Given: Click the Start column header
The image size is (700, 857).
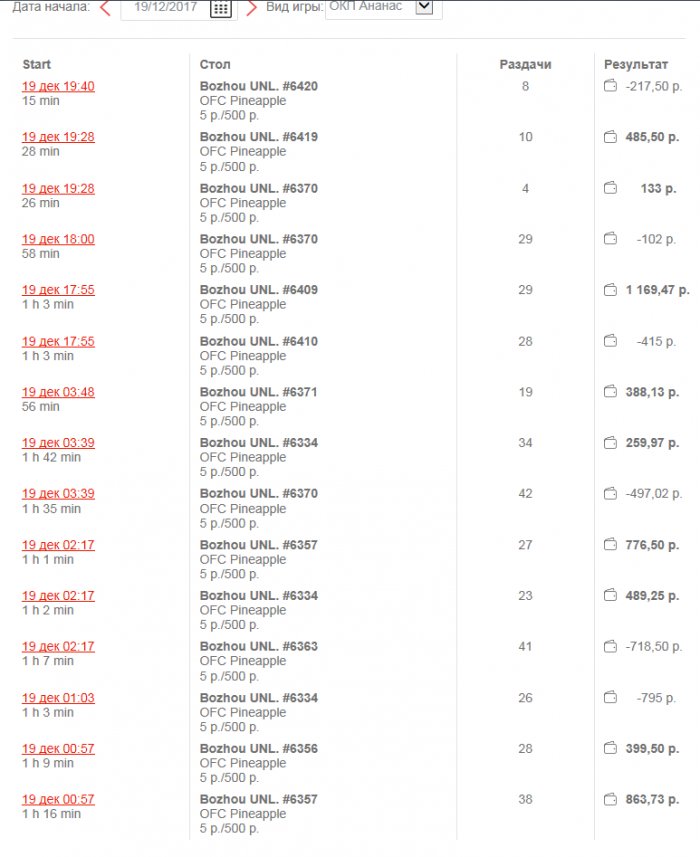Looking at the screenshot, I should pyautogui.click(x=37, y=65).
